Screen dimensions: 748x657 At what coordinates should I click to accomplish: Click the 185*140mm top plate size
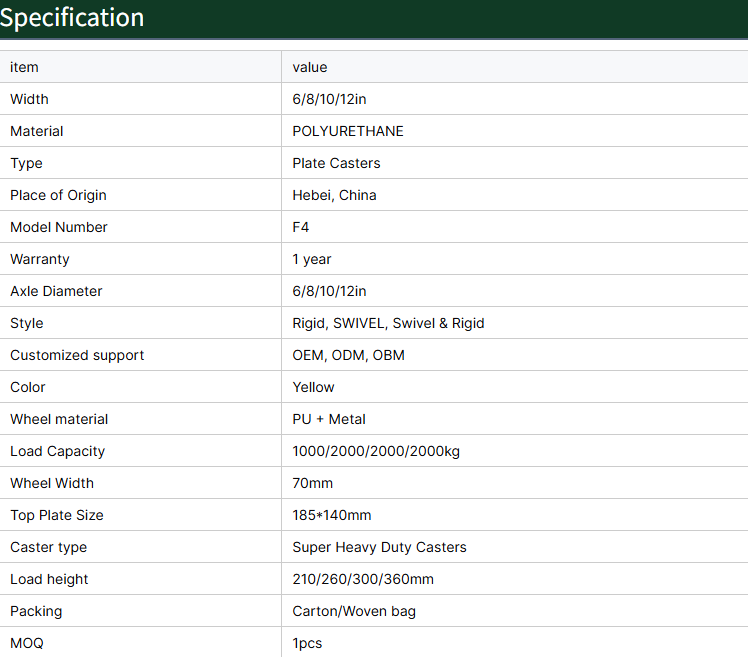pyautogui.click(x=332, y=515)
